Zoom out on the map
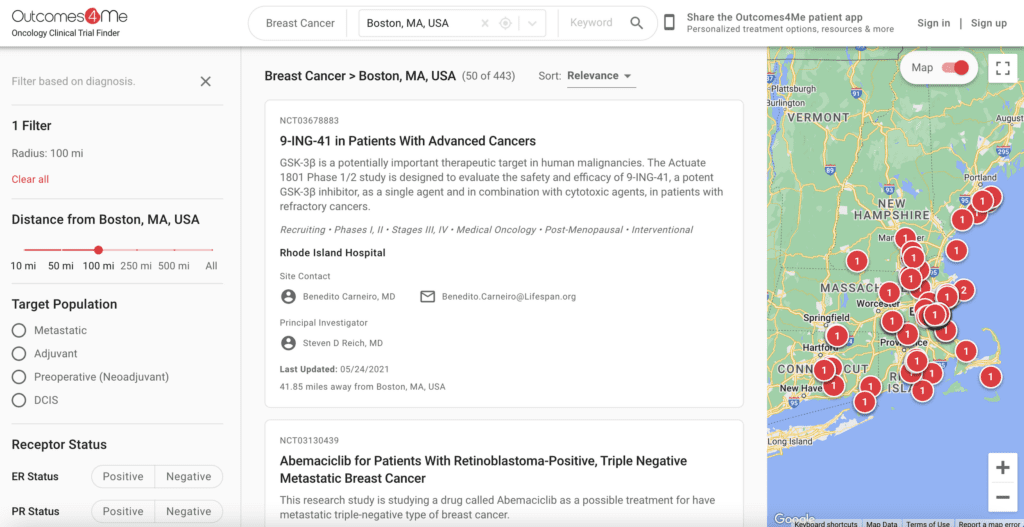 pyautogui.click(x=1002, y=496)
